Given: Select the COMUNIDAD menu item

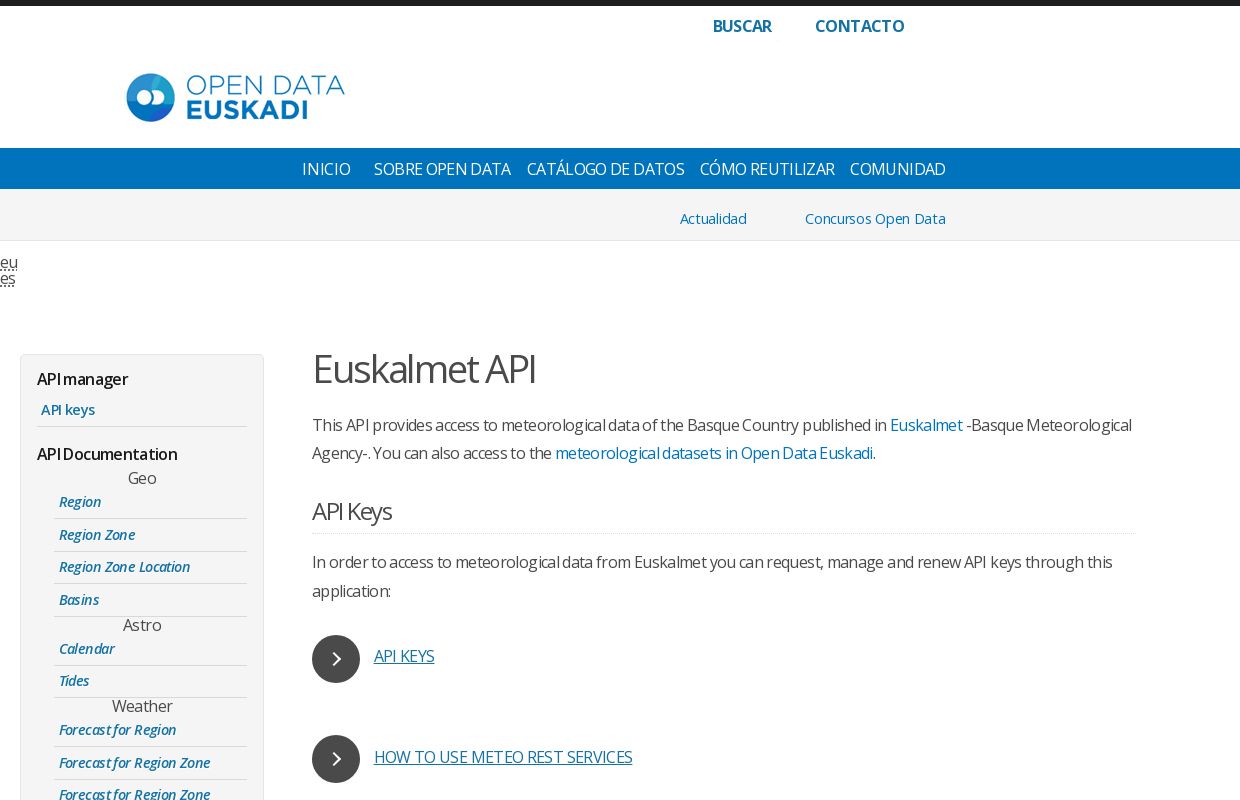Looking at the screenshot, I should (897, 169).
